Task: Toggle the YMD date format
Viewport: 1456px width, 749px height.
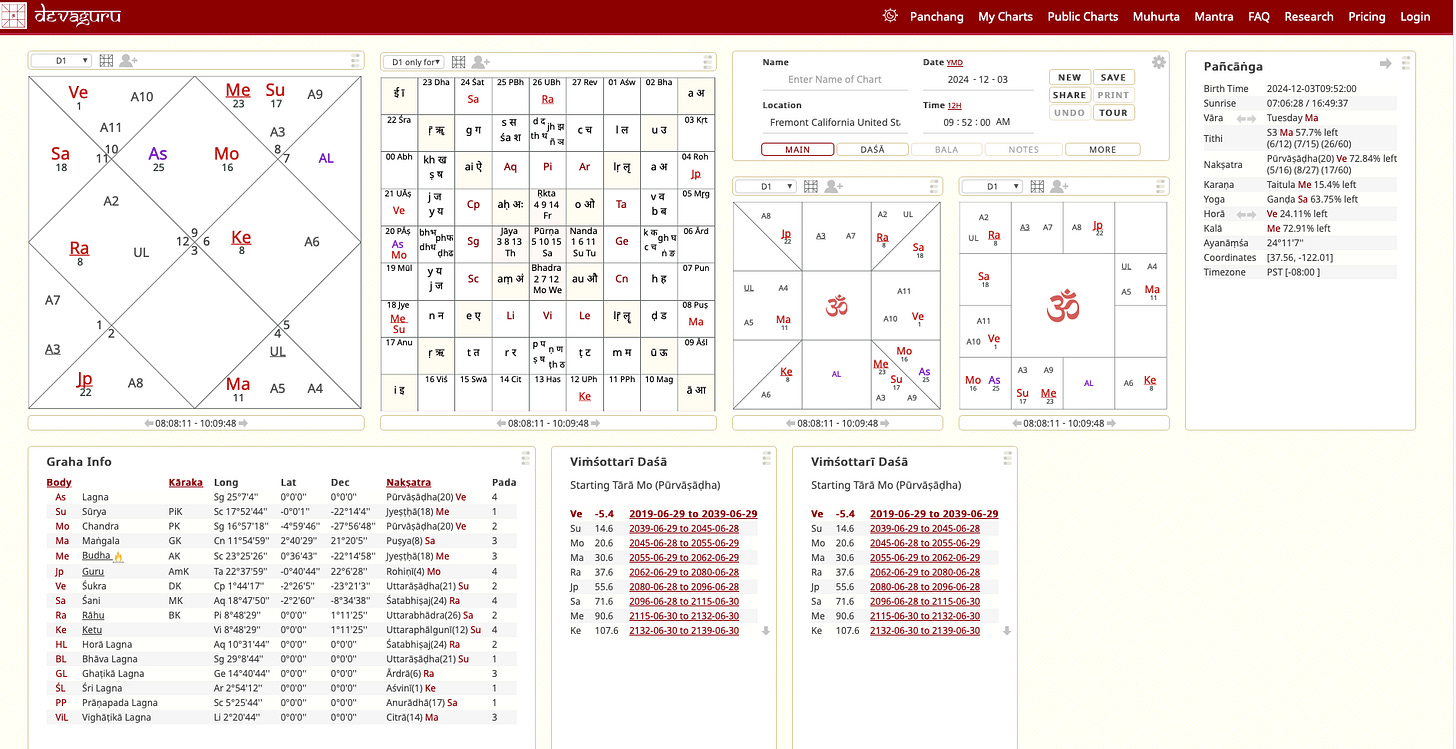Action: click(x=955, y=63)
